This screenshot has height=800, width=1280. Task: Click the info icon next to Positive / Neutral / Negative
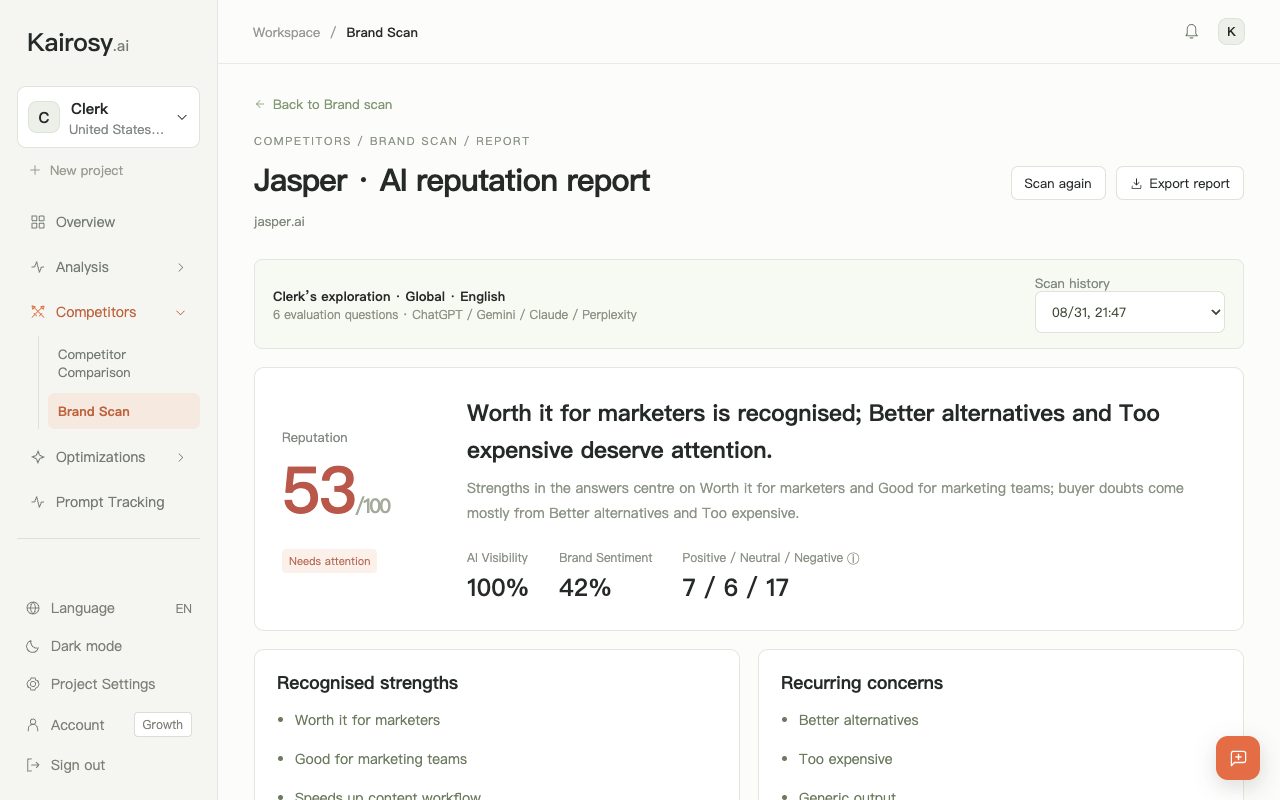pos(853,559)
